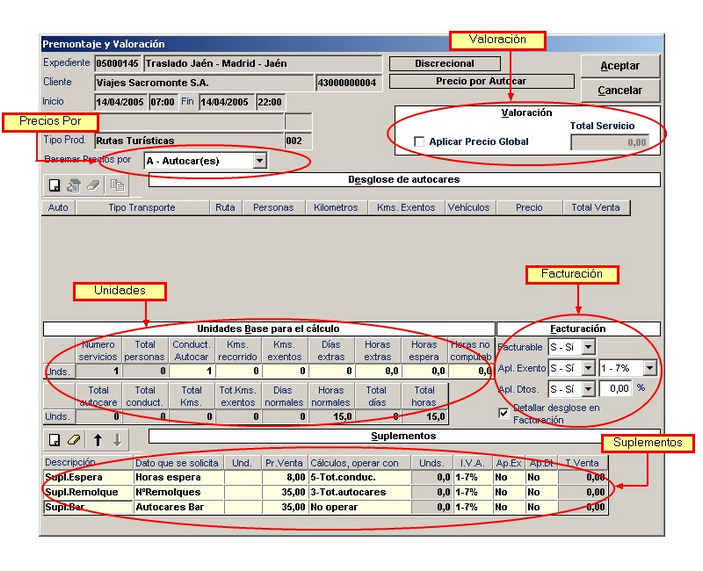Select the Supl.Espera row description
This screenshot has width=703, height=571.
[x=88, y=477]
